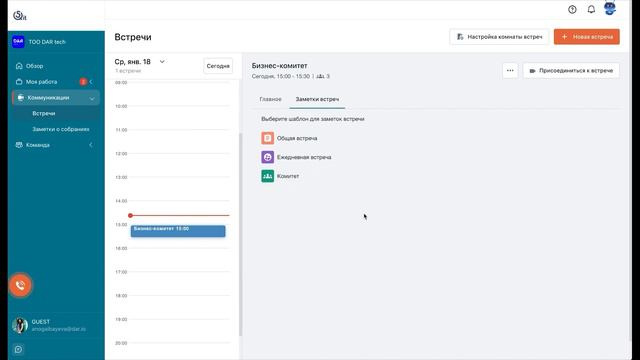This screenshot has width=640, height=360.
Task: Click the red current-time marker dot
Action: point(130,216)
